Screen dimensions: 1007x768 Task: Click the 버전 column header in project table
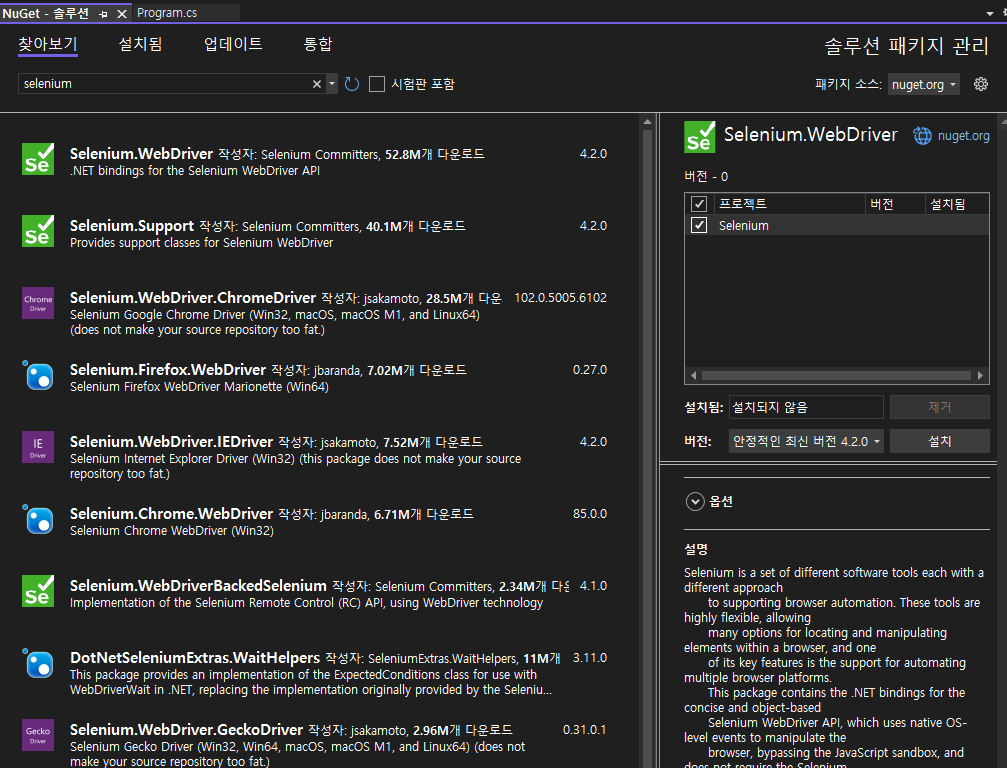pyautogui.click(x=895, y=204)
